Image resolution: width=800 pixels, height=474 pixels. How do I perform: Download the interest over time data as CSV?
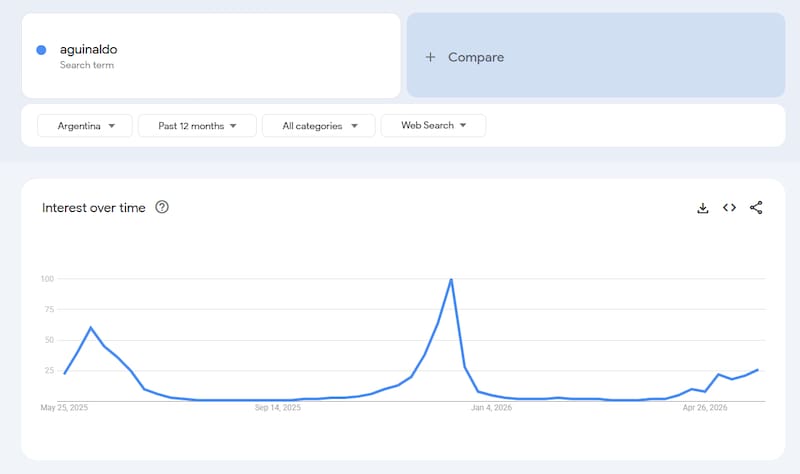coord(703,208)
